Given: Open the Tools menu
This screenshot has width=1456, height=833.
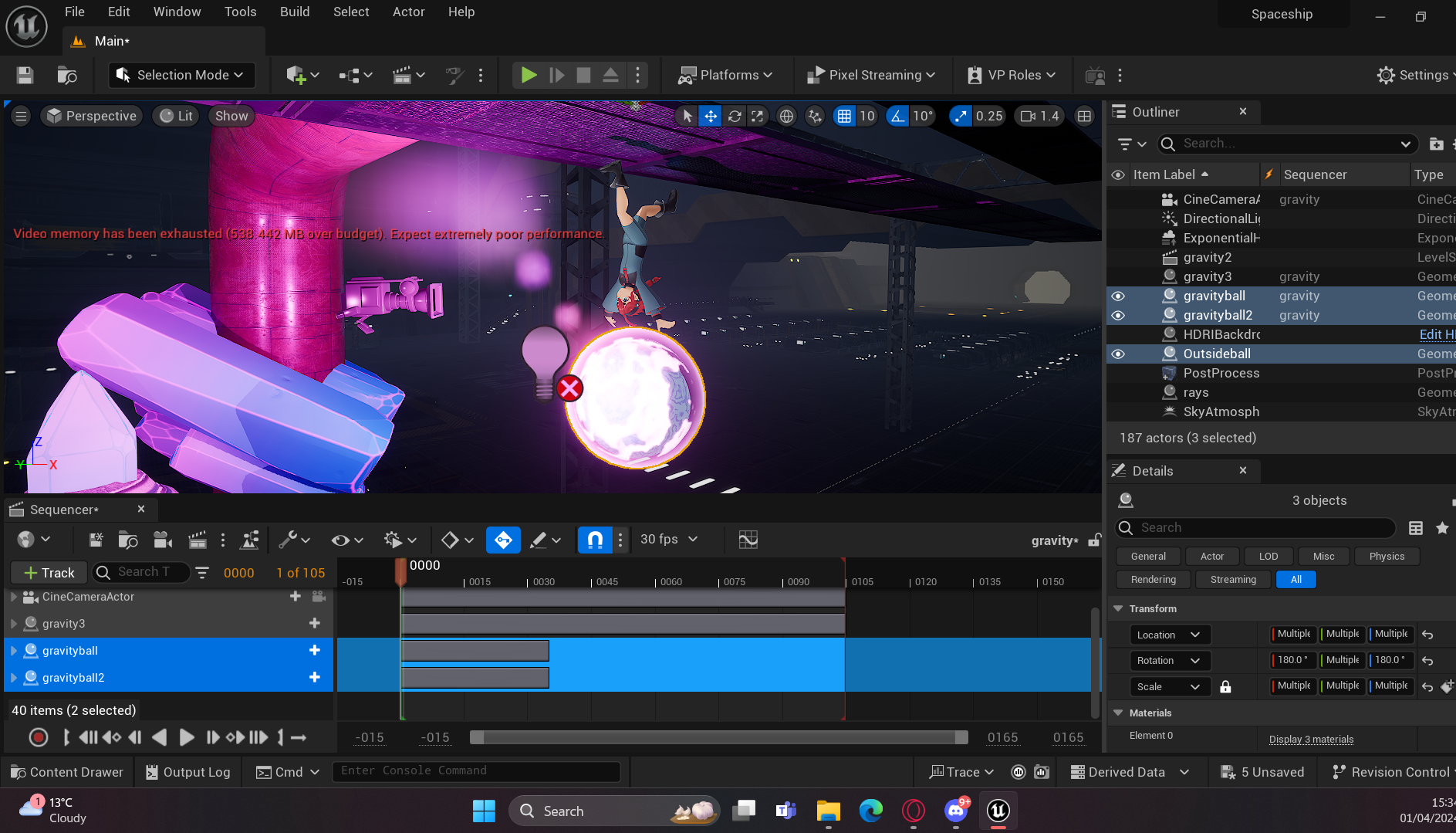Looking at the screenshot, I should [240, 12].
